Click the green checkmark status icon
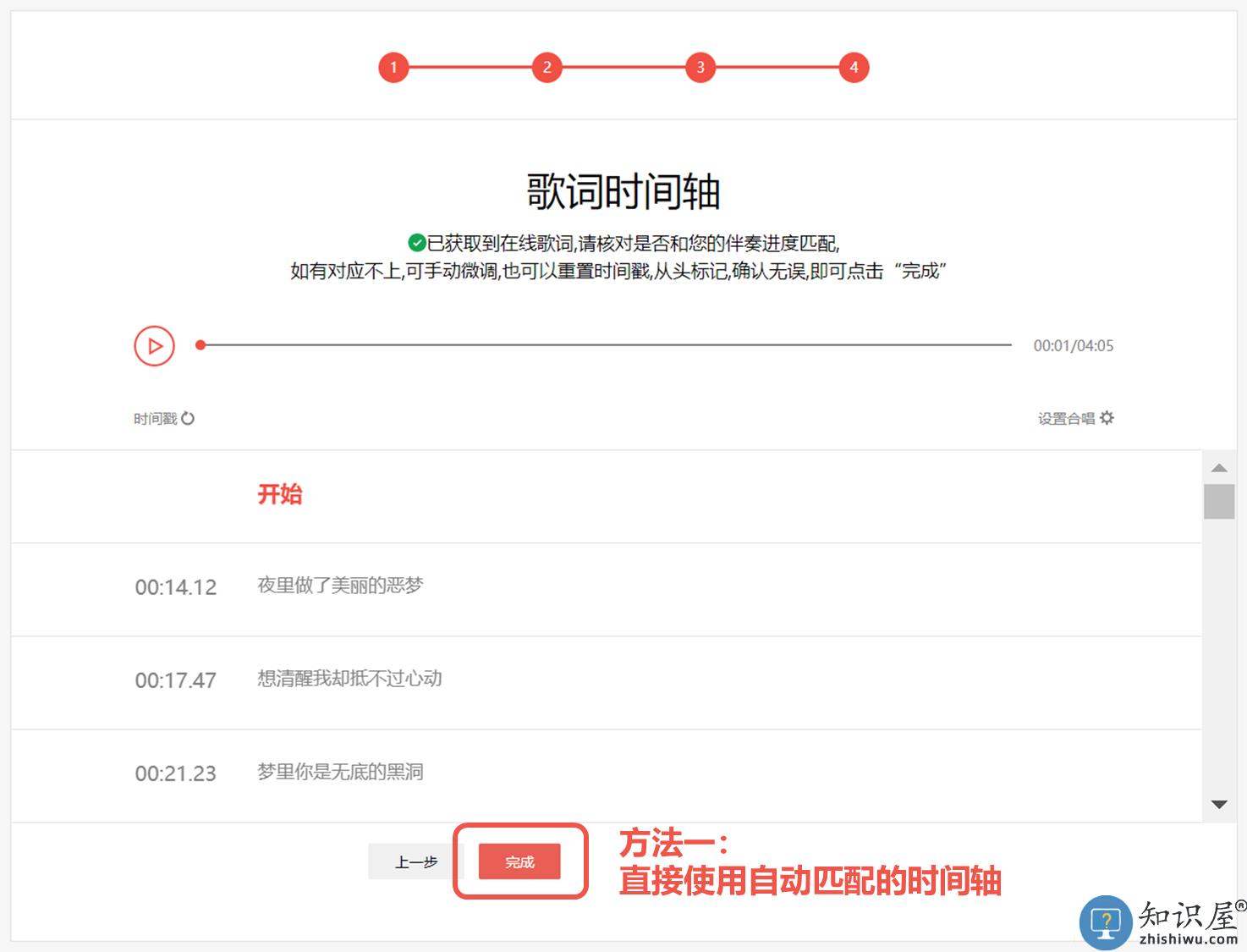 click(416, 244)
